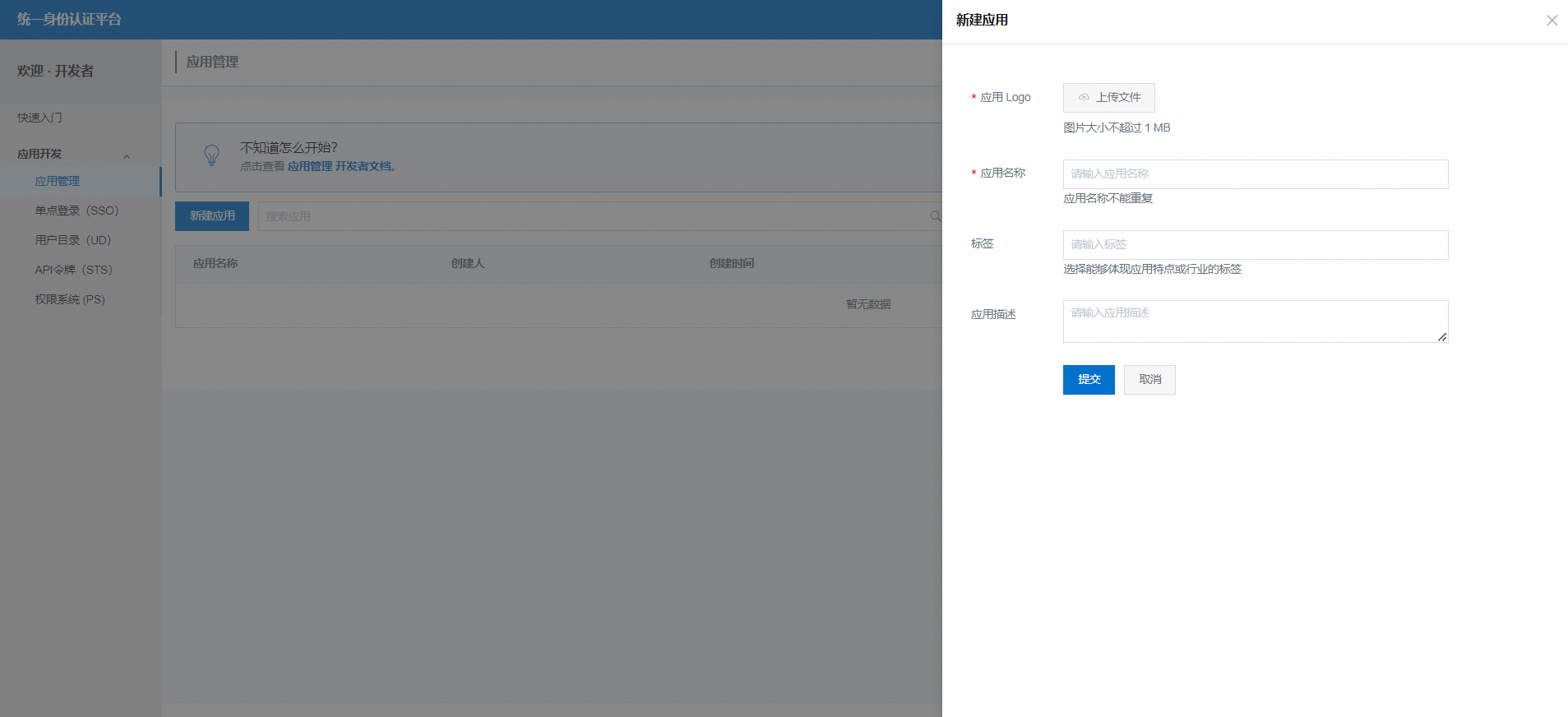Click the 上传文件 upload button

[x=1108, y=98]
